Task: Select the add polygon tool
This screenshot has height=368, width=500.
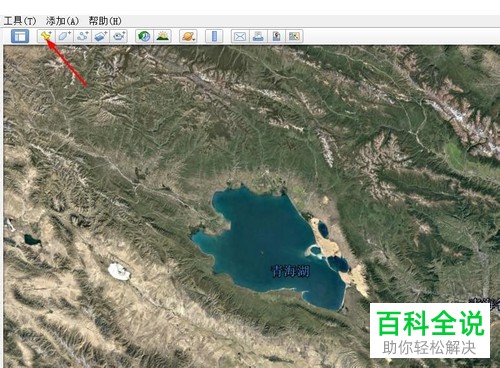Action: point(64,36)
